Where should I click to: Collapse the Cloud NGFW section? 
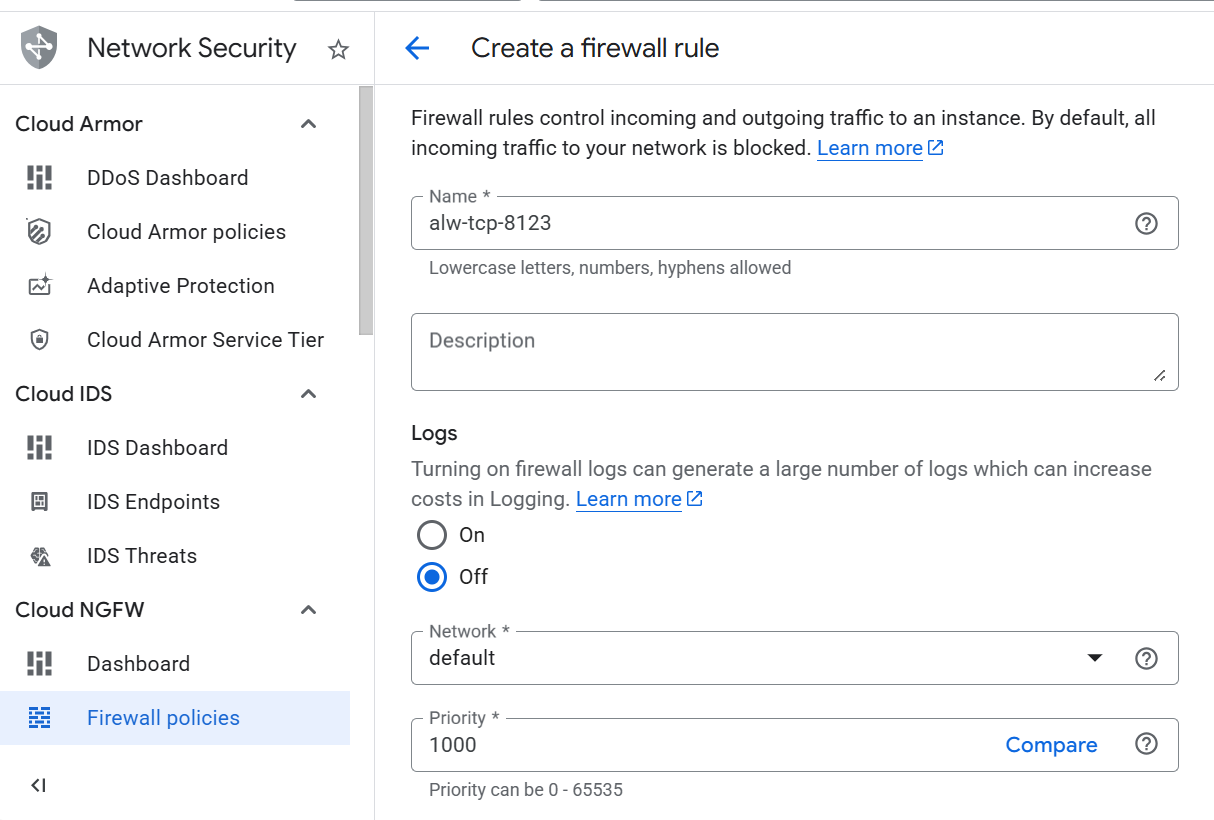(x=308, y=609)
